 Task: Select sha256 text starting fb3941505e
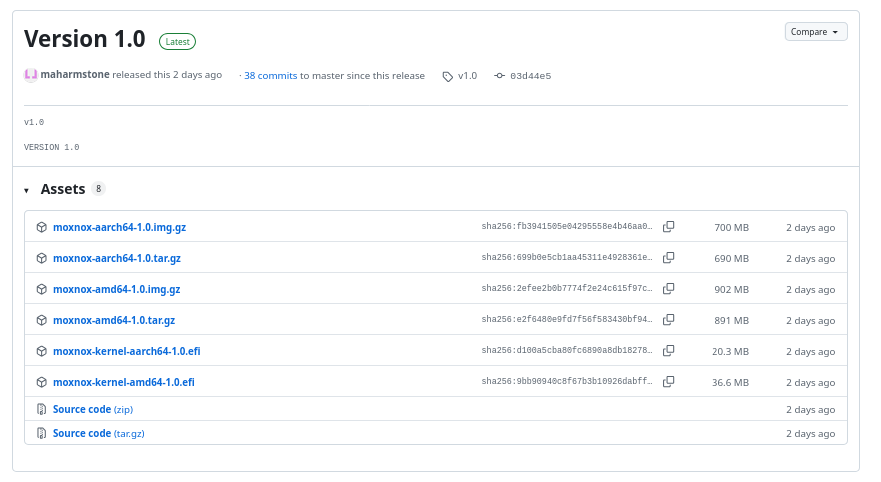567,226
